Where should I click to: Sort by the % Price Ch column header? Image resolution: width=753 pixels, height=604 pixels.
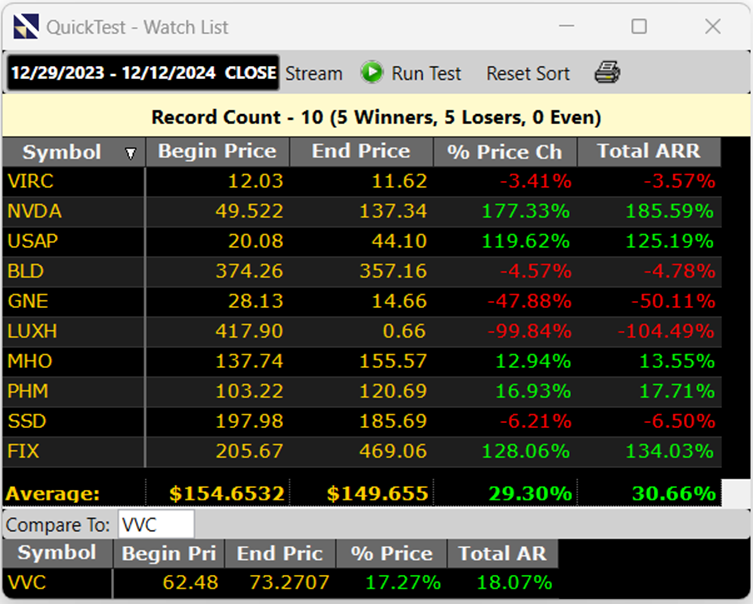(x=505, y=152)
